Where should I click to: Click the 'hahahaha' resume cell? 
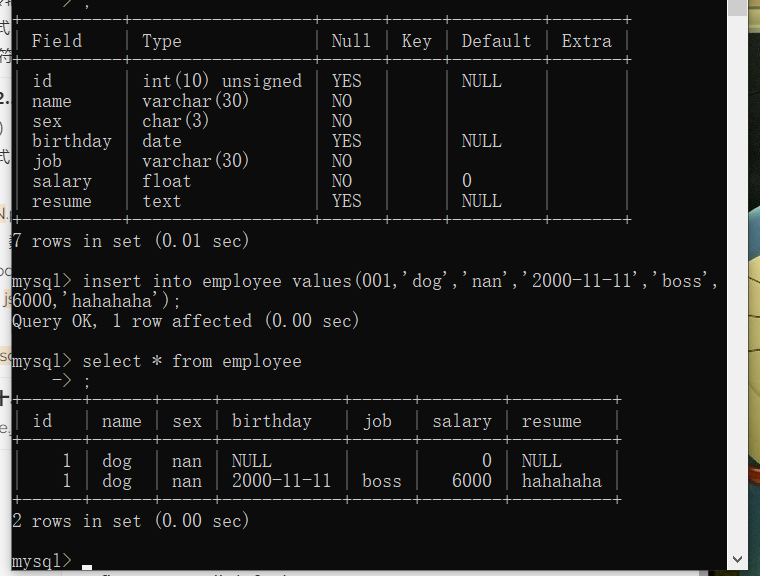pyautogui.click(x=561, y=481)
